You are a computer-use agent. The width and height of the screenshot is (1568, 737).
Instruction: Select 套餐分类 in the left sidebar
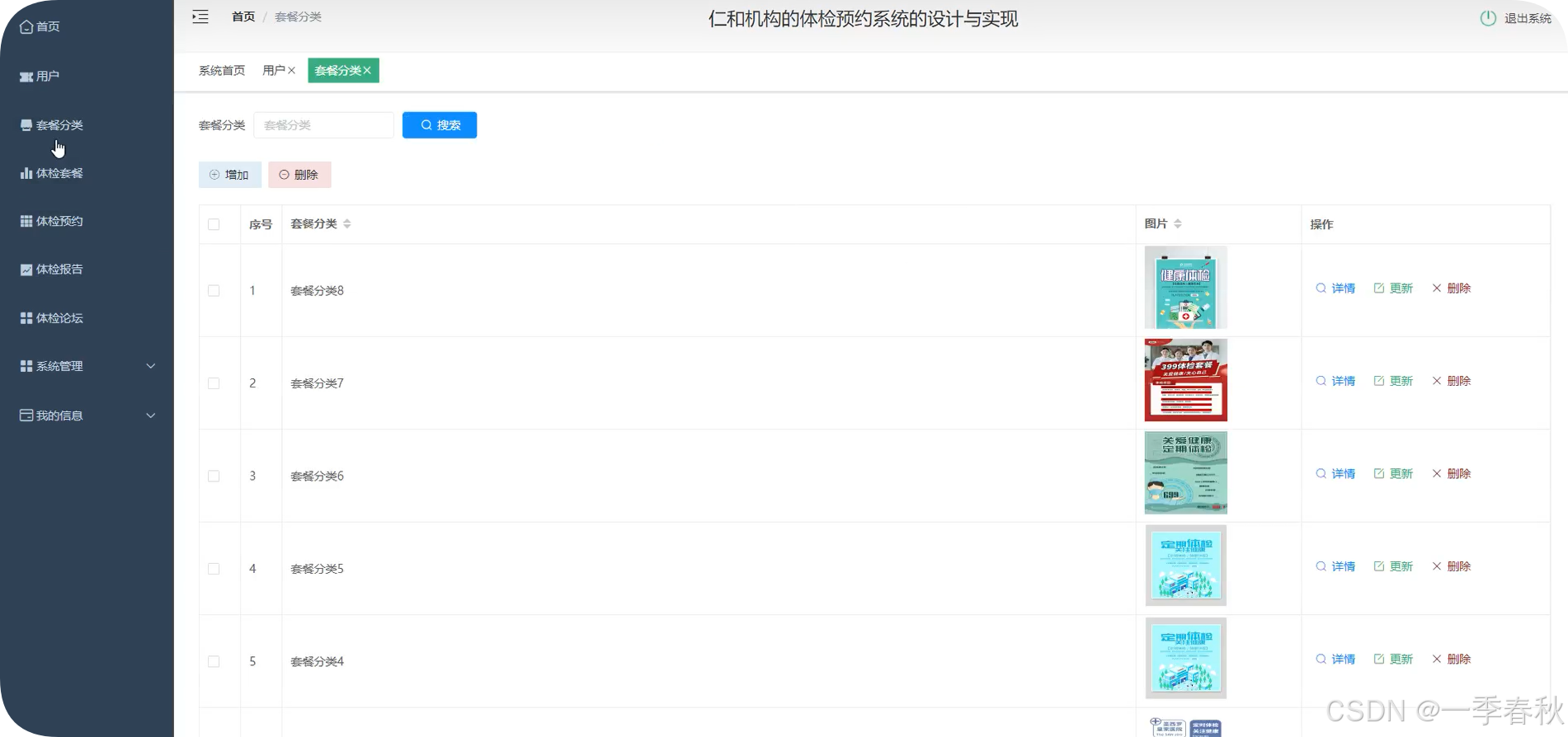point(52,124)
